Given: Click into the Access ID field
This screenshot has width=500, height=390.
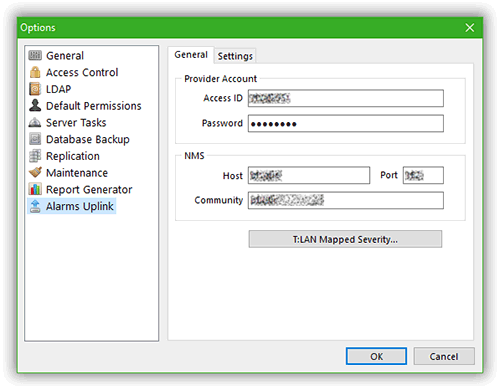Looking at the screenshot, I should click(x=346, y=98).
